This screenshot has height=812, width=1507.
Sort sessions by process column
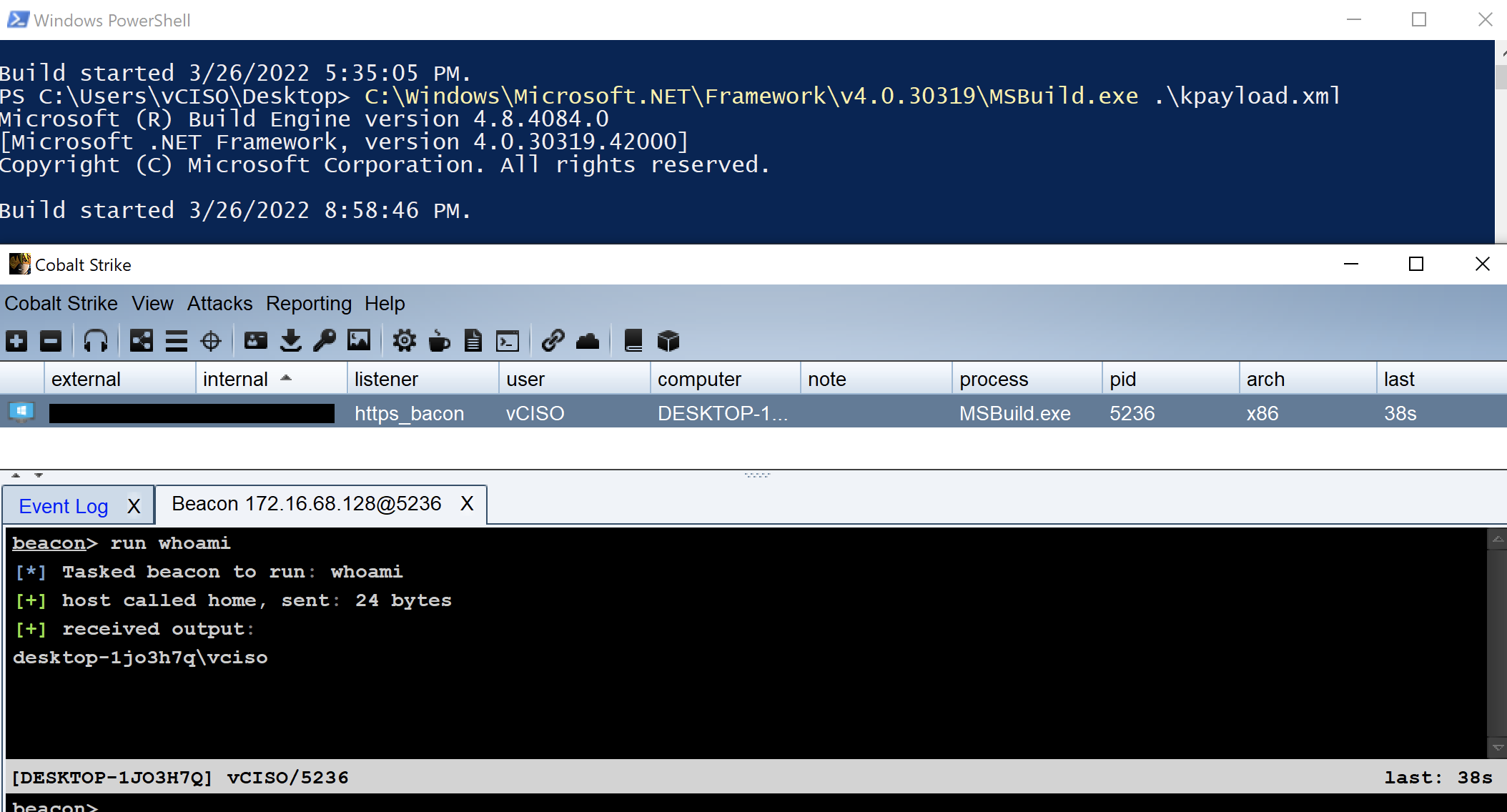pyautogui.click(x=1027, y=379)
